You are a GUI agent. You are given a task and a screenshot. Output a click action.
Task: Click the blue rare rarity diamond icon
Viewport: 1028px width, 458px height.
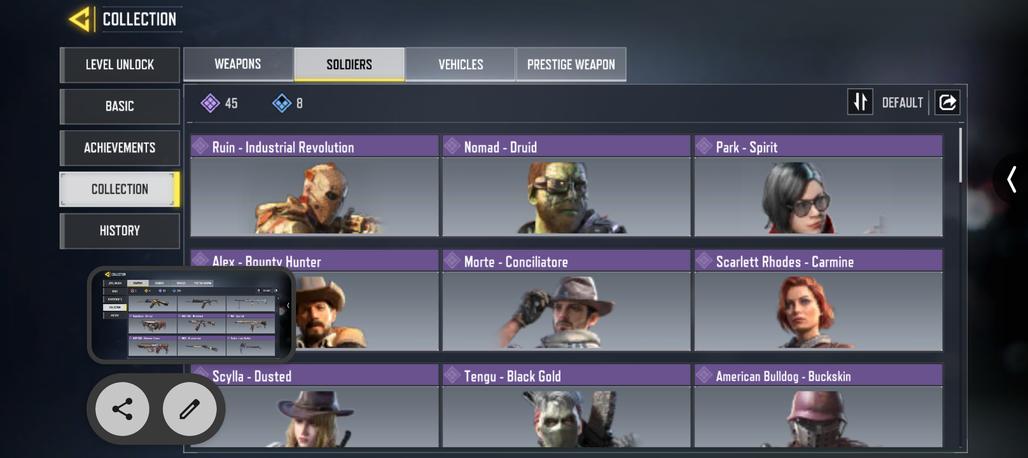282,103
